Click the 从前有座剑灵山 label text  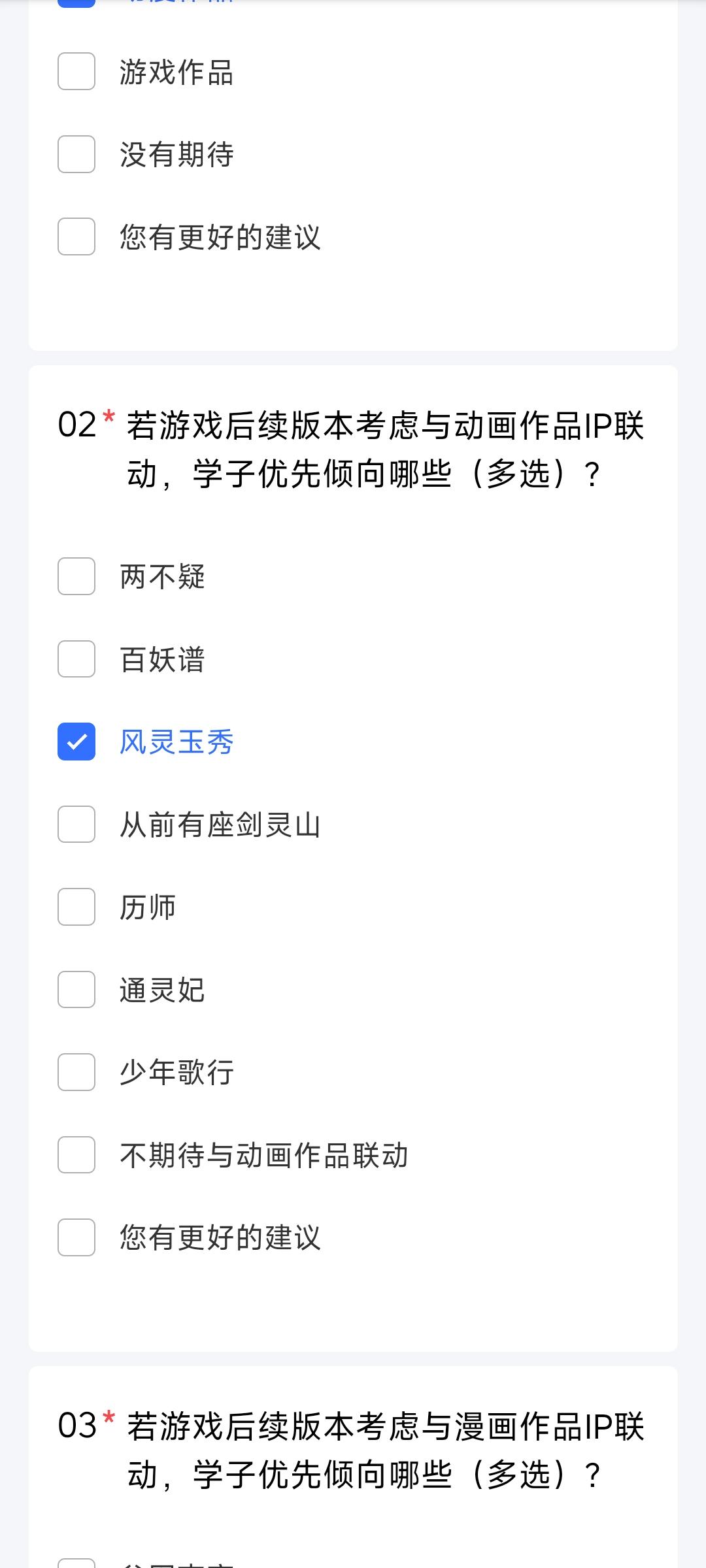pos(220,825)
